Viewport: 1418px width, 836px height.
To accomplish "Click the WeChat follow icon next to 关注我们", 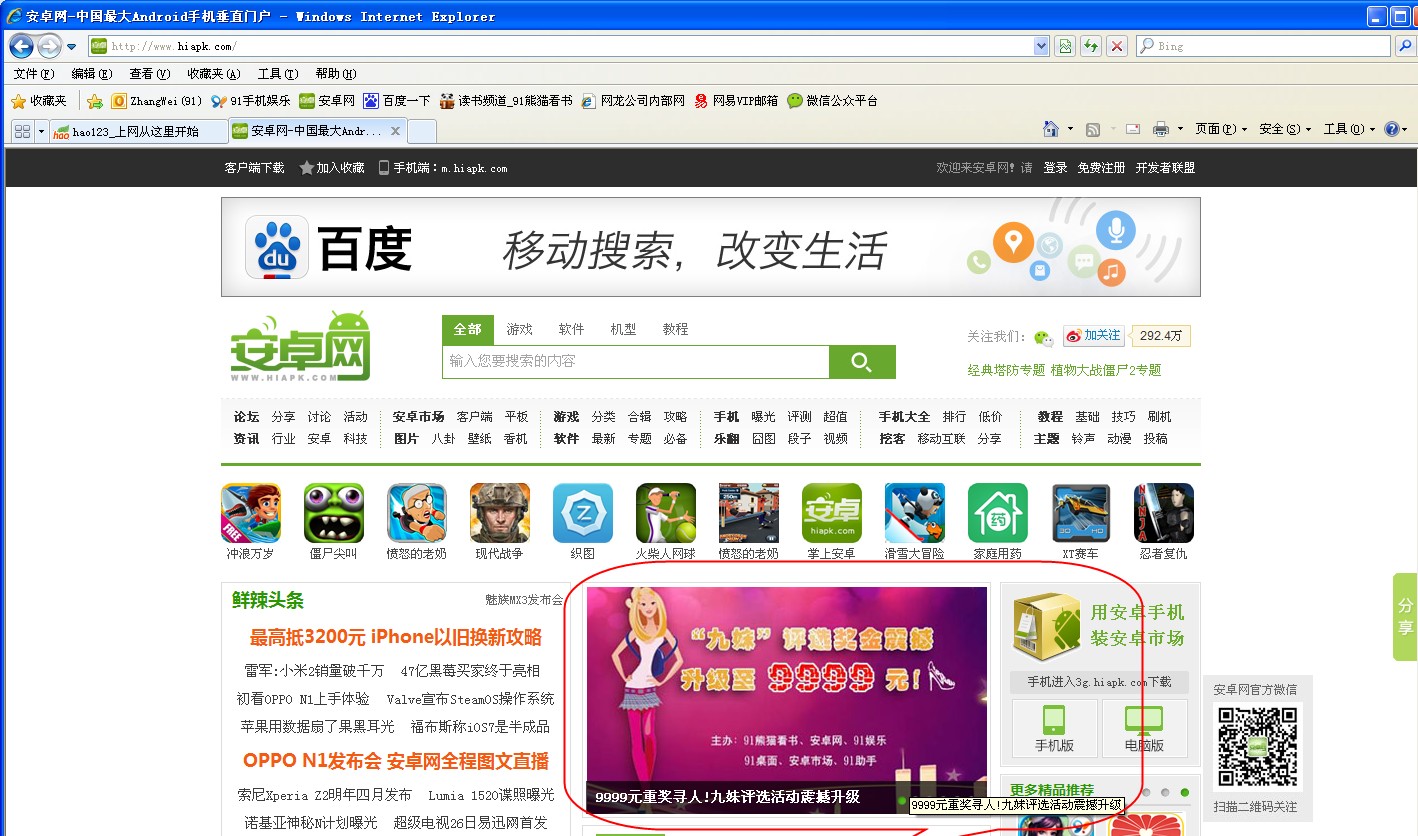I will tap(1043, 337).
